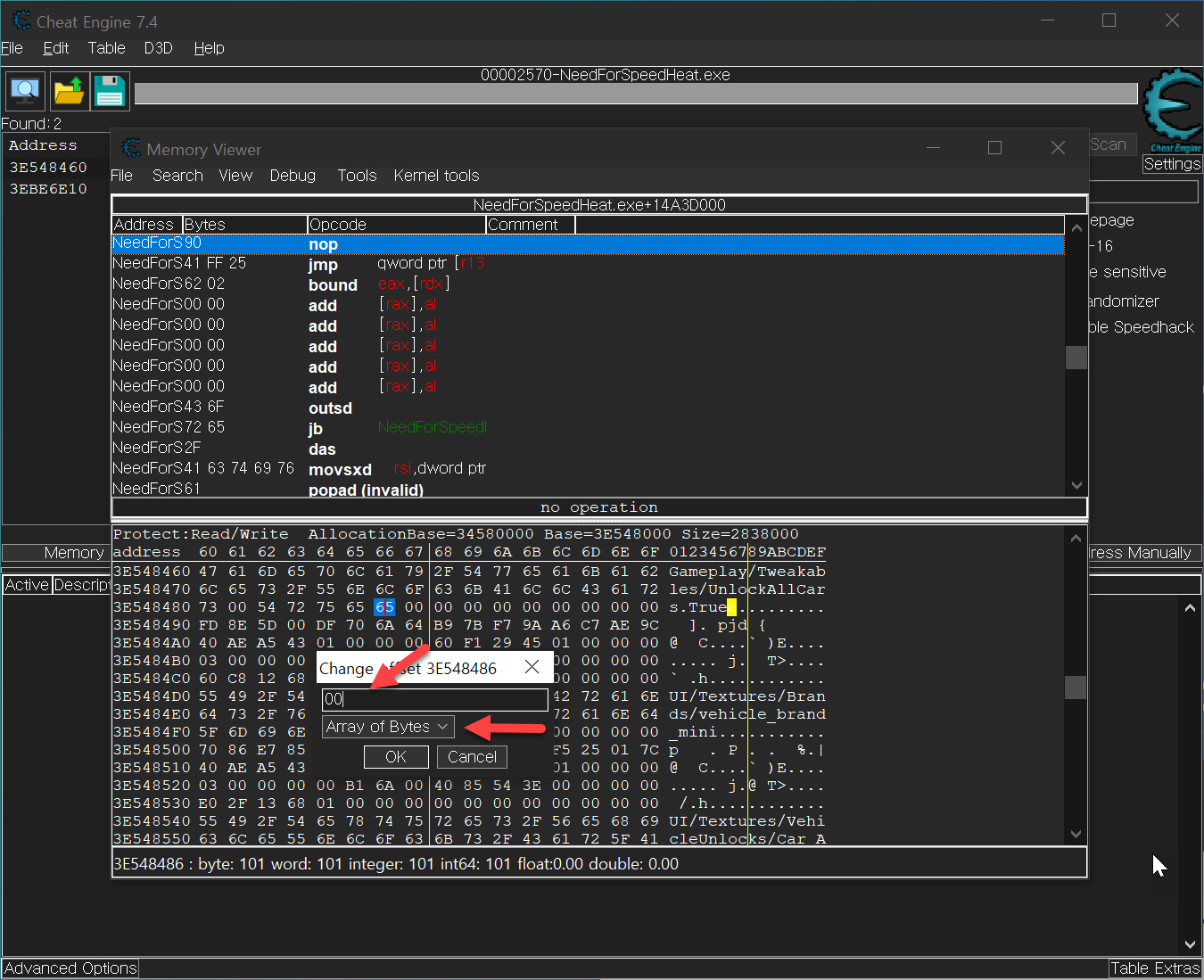1204x980 pixels.
Task: Minimize the Memory Viewer window
Action: pos(933,148)
